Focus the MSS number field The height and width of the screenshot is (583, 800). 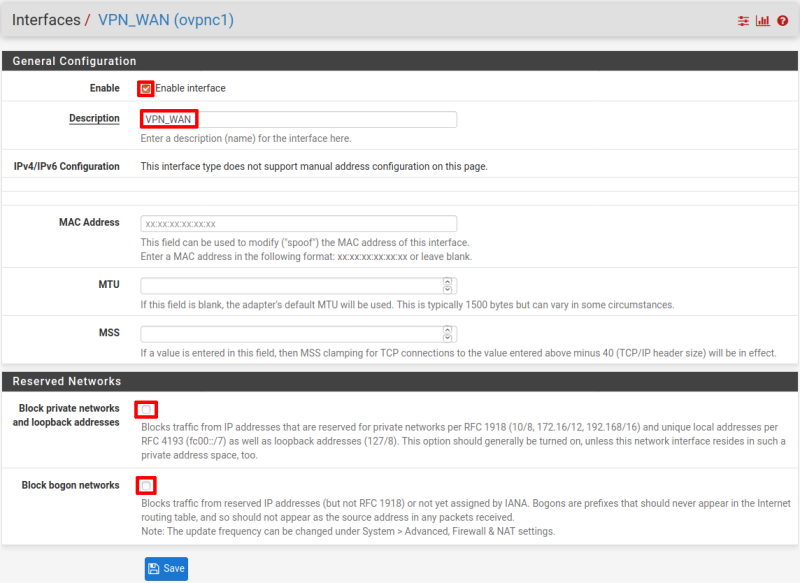pos(298,334)
